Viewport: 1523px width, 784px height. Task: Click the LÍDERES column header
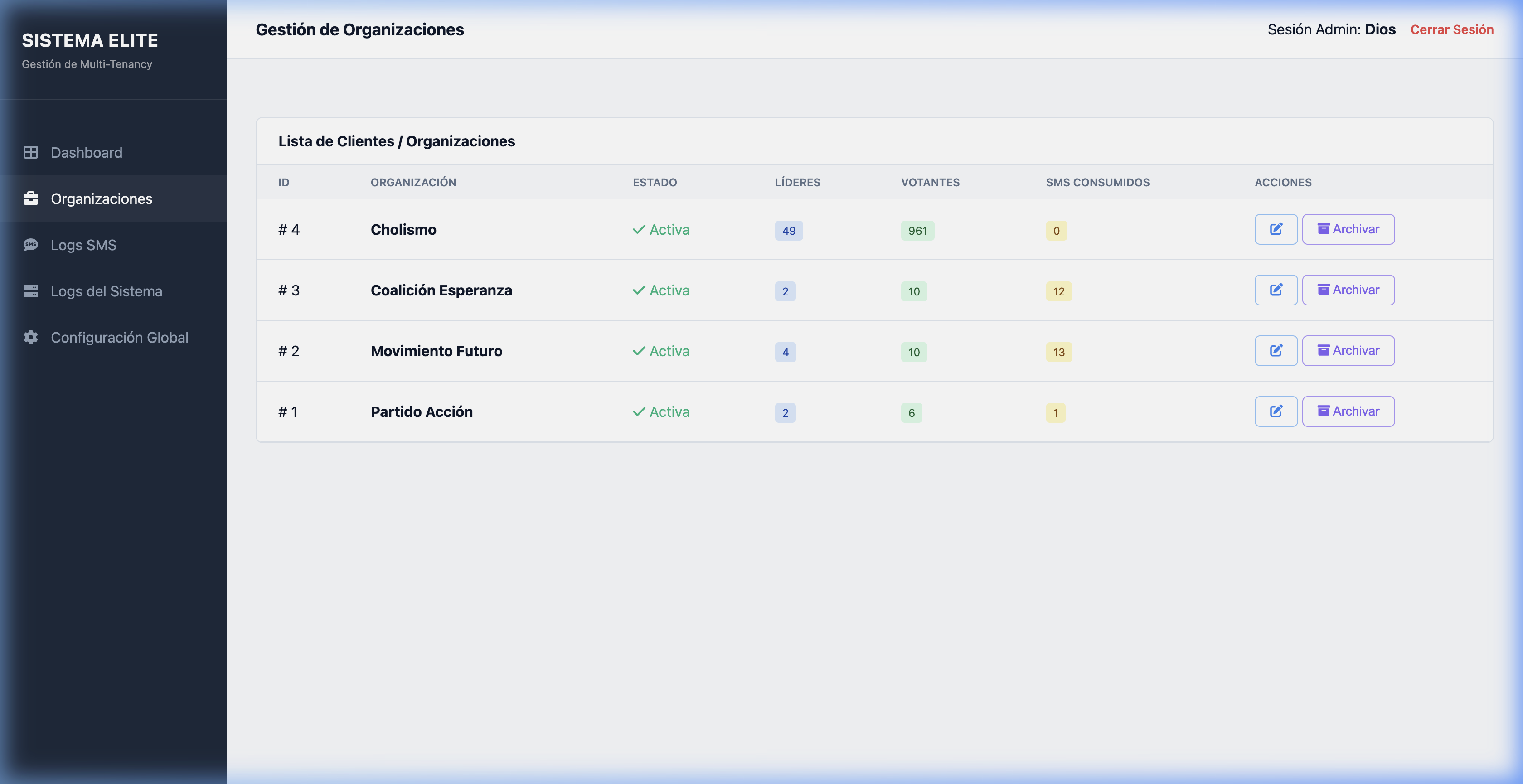(x=798, y=182)
